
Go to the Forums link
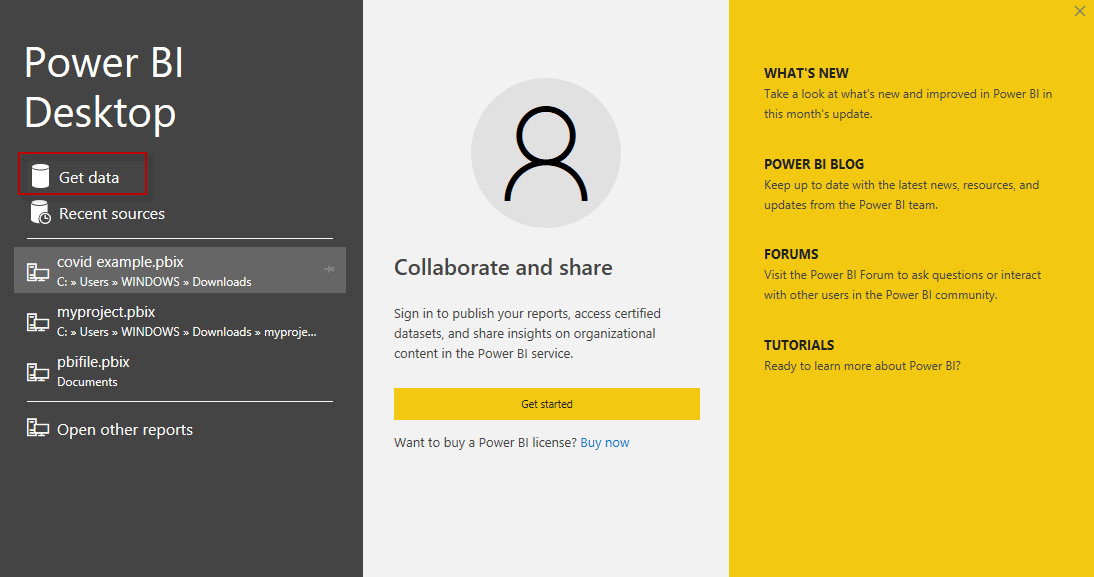(791, 254)
